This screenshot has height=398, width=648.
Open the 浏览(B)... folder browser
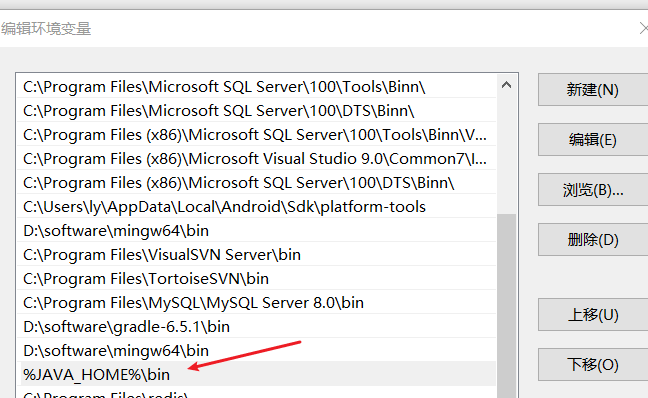(x=593, y=190)
